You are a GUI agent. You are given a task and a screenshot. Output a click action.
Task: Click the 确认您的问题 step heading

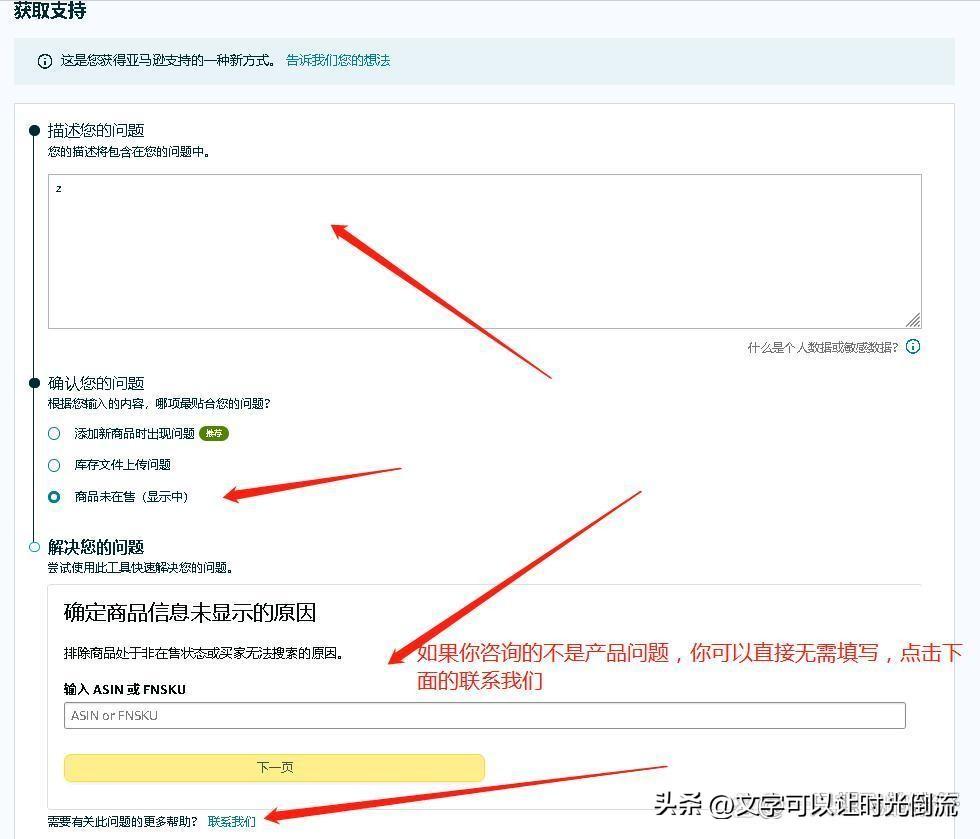96,383
